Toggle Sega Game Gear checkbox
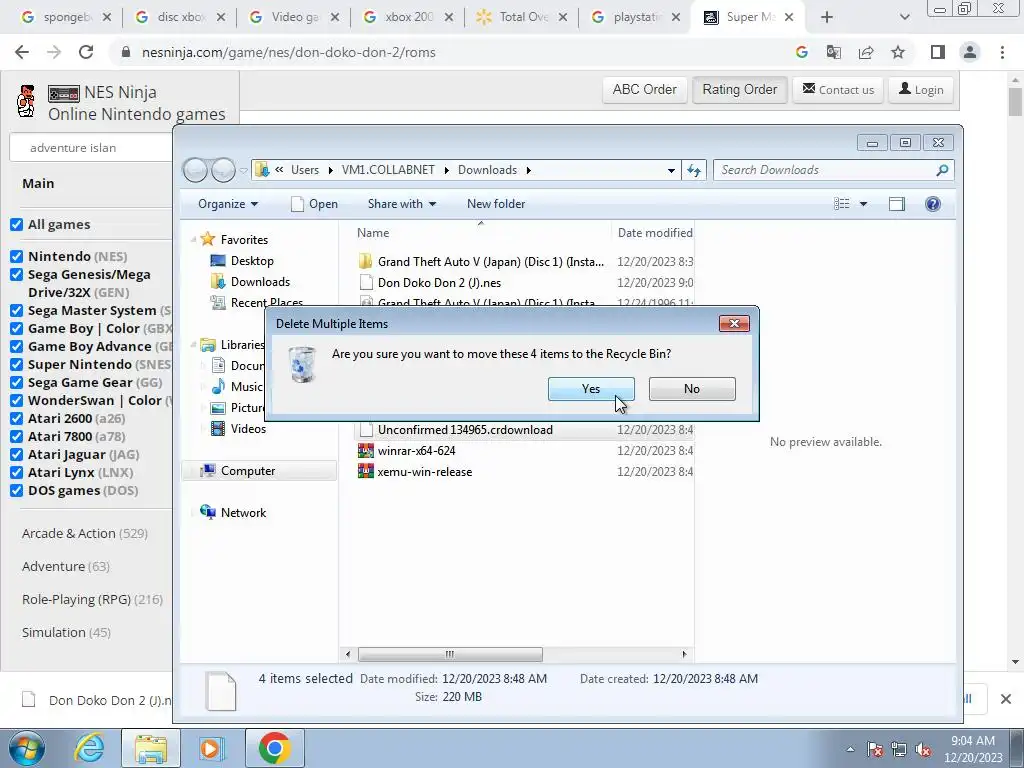Image resolution: width=1024 pixels, height=768 pixels. tap(17, 383)
